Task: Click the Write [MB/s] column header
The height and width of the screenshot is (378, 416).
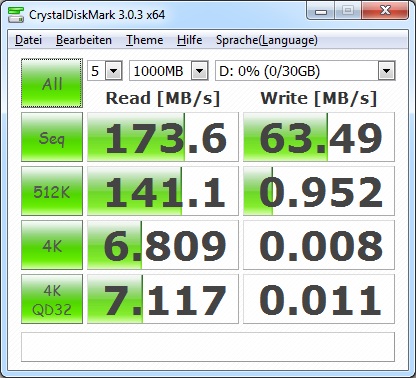Action: pos(319,99)
